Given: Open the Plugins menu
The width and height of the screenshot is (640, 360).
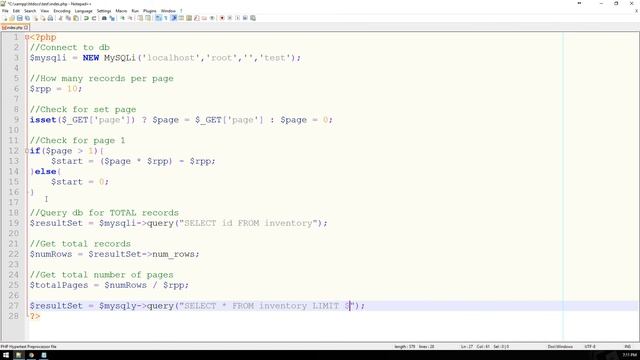Looking at the screenshot, I should point(150,11).
